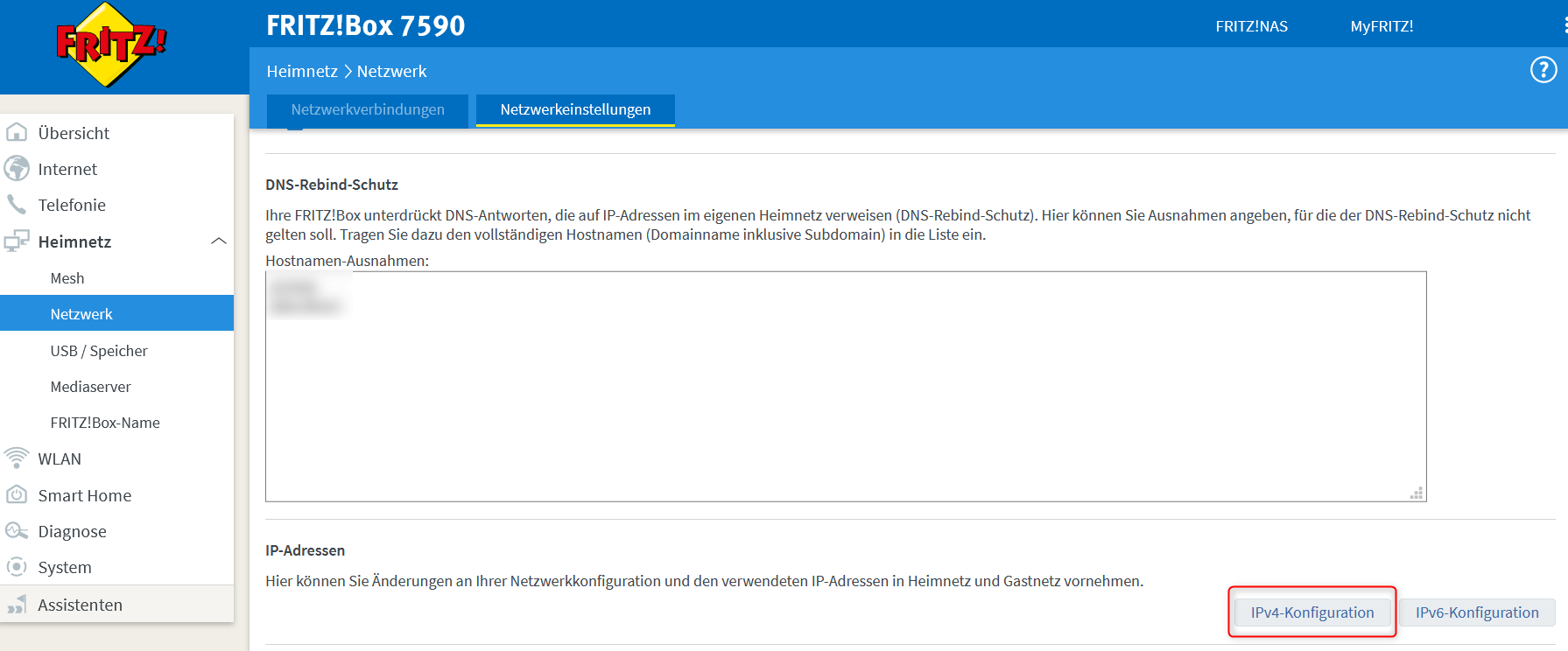Switch to the Netzwerkverbindungen tab
Image resolution: width=1568 pixels, height=651 pixels.
(368, 110)
